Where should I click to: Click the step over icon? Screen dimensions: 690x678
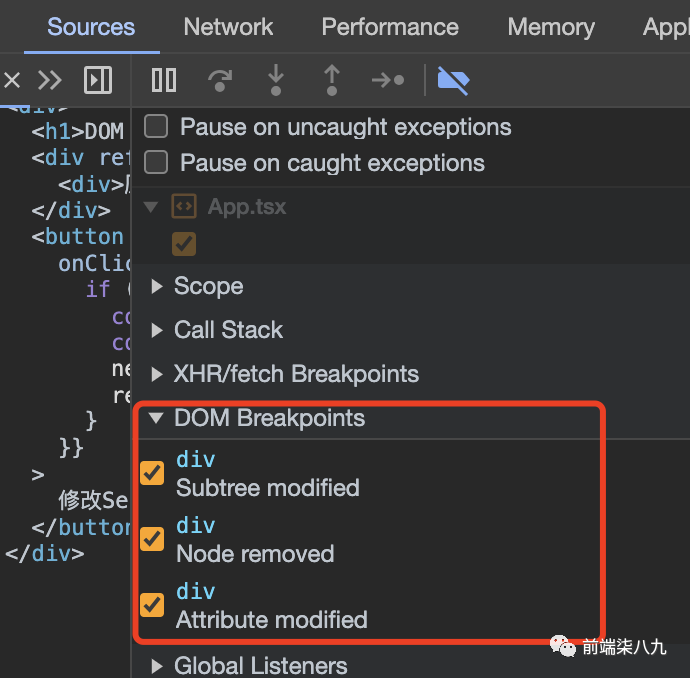pyautogui.click(x=219, y=80)
